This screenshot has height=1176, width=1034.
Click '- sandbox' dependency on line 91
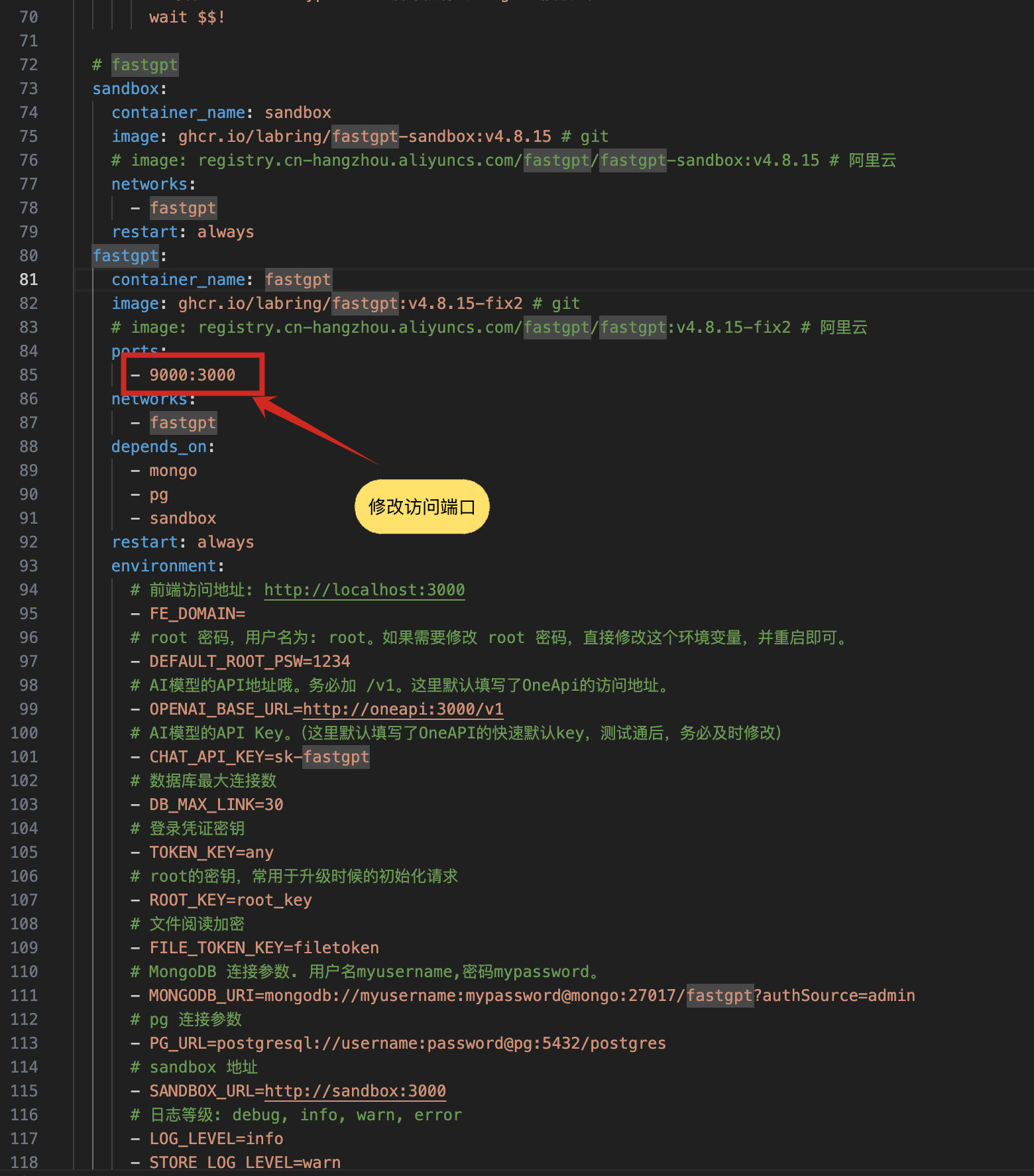tap(174, 518)
